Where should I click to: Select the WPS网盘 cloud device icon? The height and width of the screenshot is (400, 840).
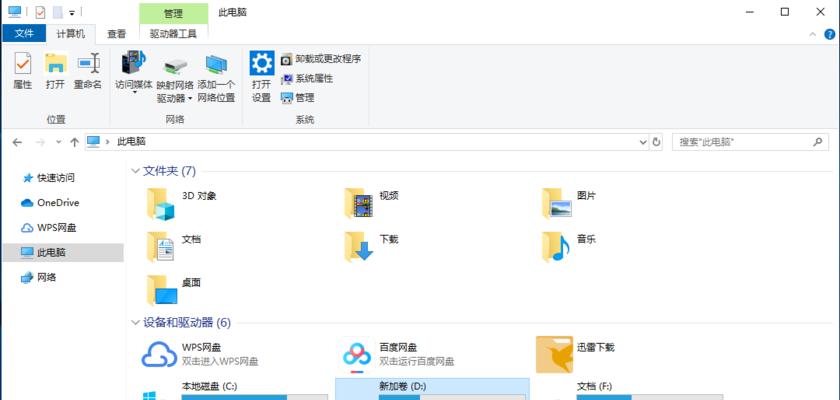point(159,354)
